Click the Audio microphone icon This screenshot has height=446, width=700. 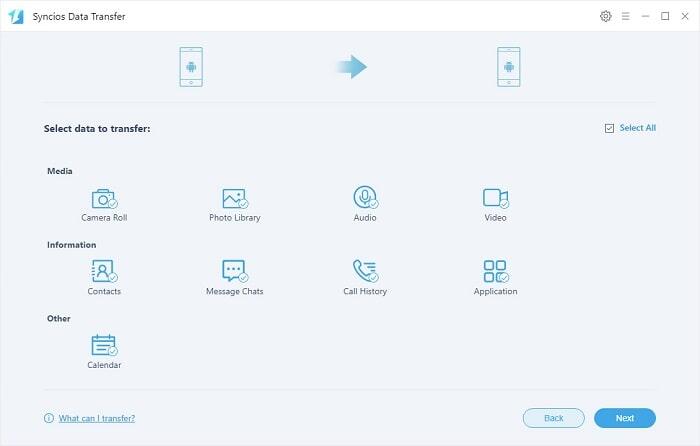pos(365,198)
